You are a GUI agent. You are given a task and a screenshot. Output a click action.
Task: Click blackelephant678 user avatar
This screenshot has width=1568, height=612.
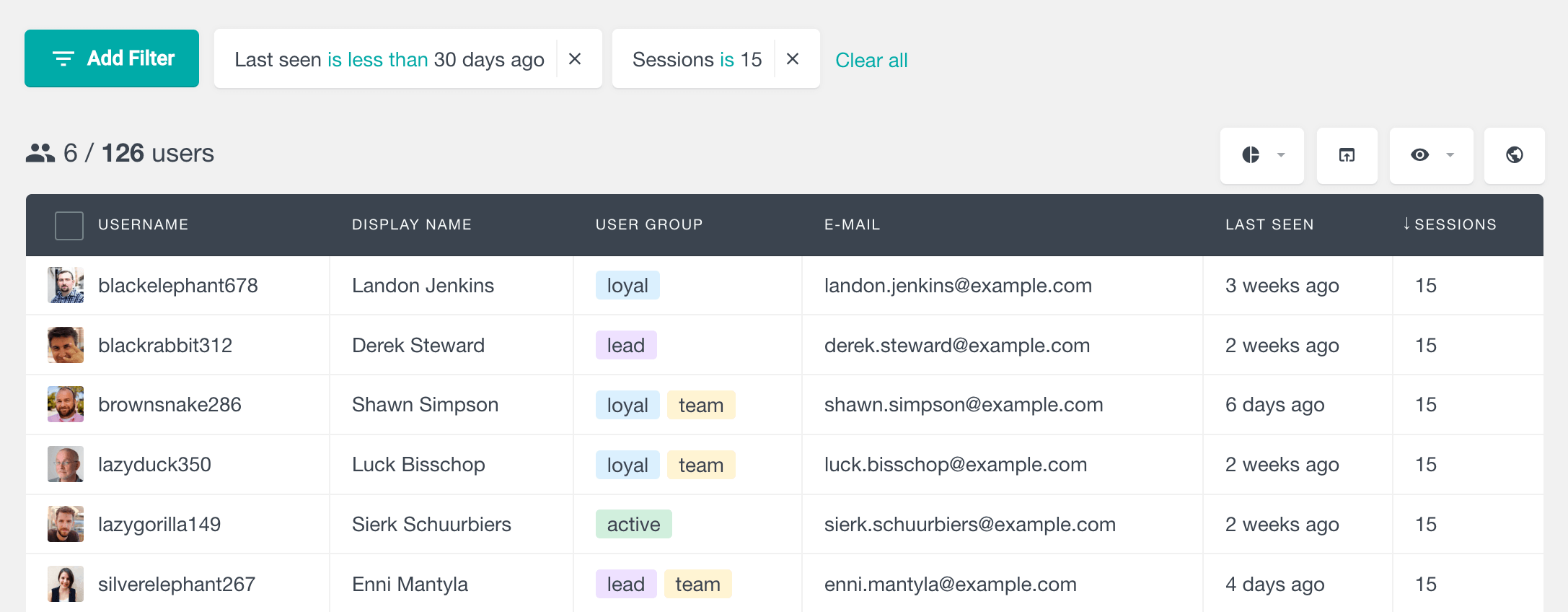pyautogui.click(x=66, y=285)
